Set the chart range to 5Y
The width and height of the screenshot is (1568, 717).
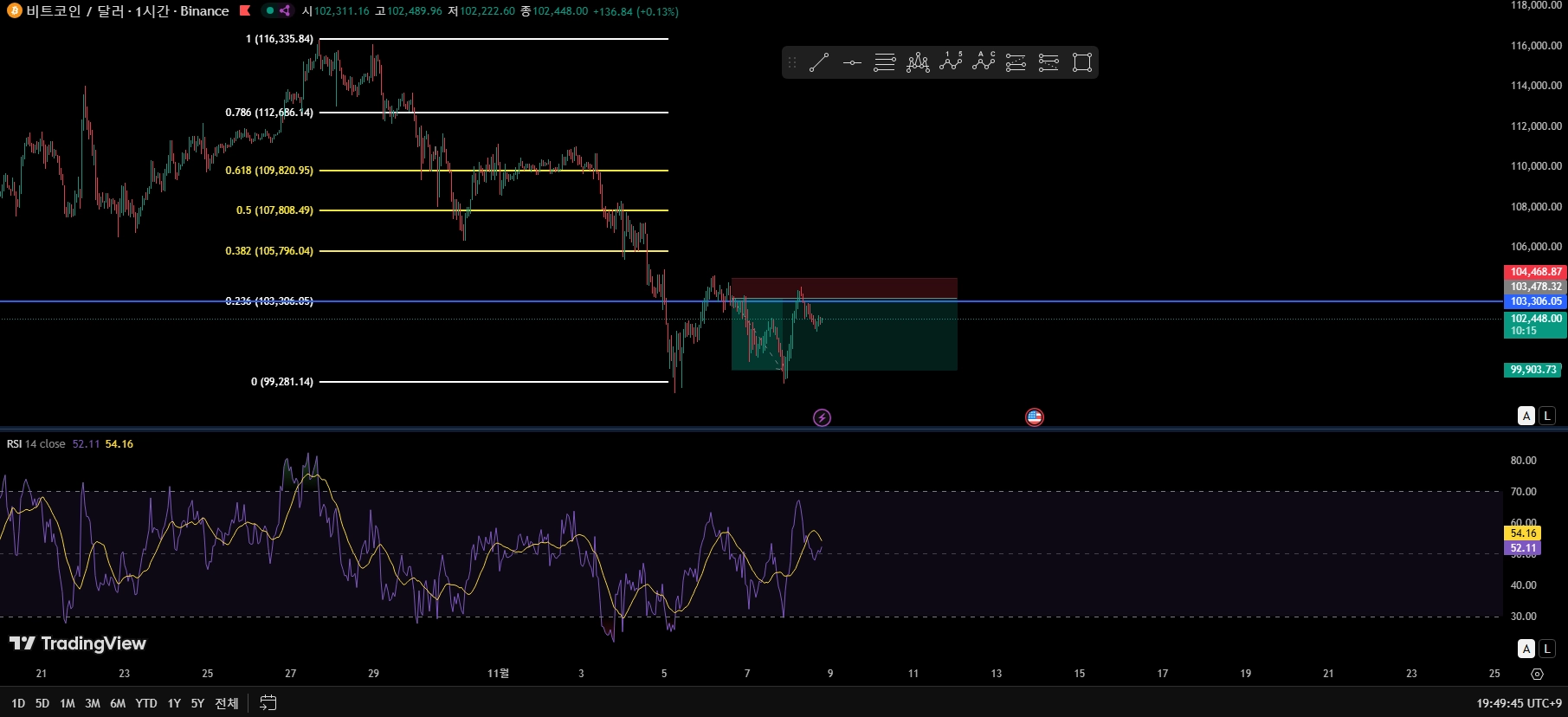click(x=197, y=703)
